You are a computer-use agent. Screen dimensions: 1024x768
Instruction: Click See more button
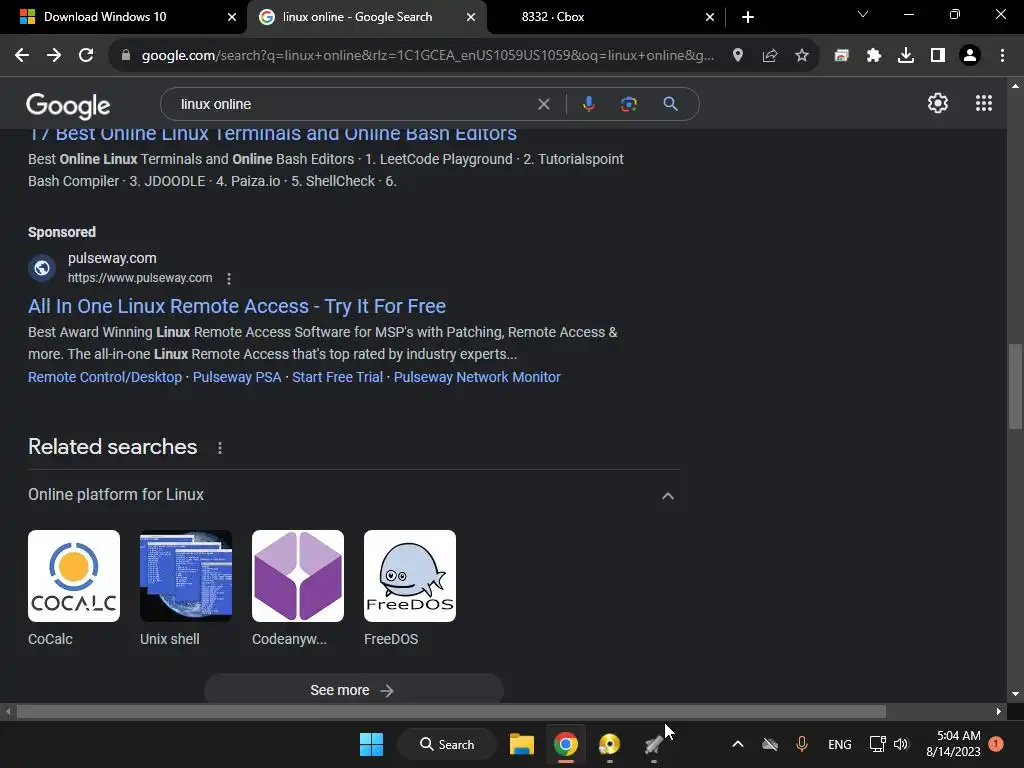pos(353,690)
